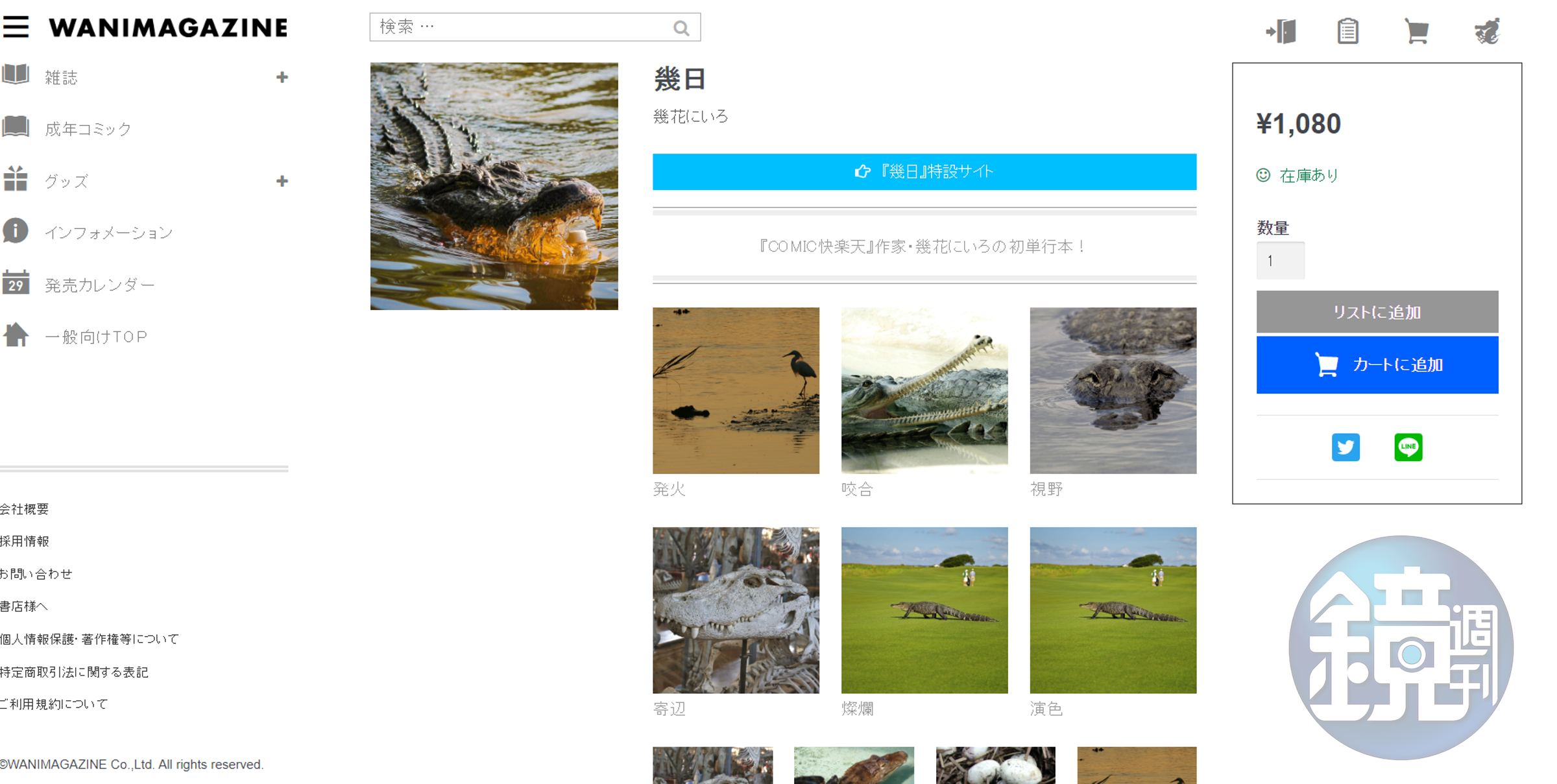Open the 成年コミック menu item
Viewport: 1557px width, 784px height.
point(88,129)
